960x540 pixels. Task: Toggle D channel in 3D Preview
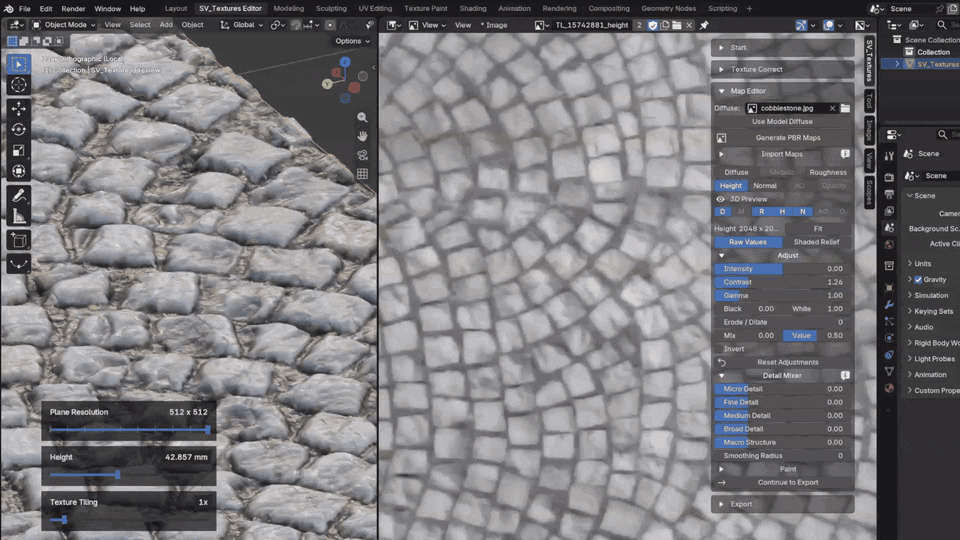pyautogui.click(x=722, y=212)
